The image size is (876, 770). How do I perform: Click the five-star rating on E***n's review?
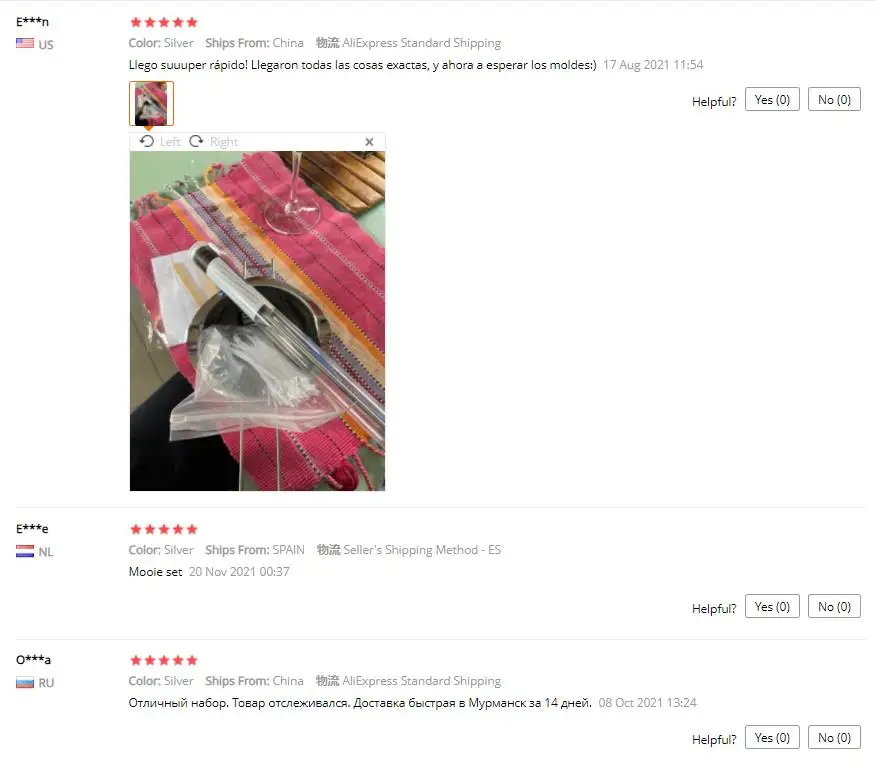164,22
